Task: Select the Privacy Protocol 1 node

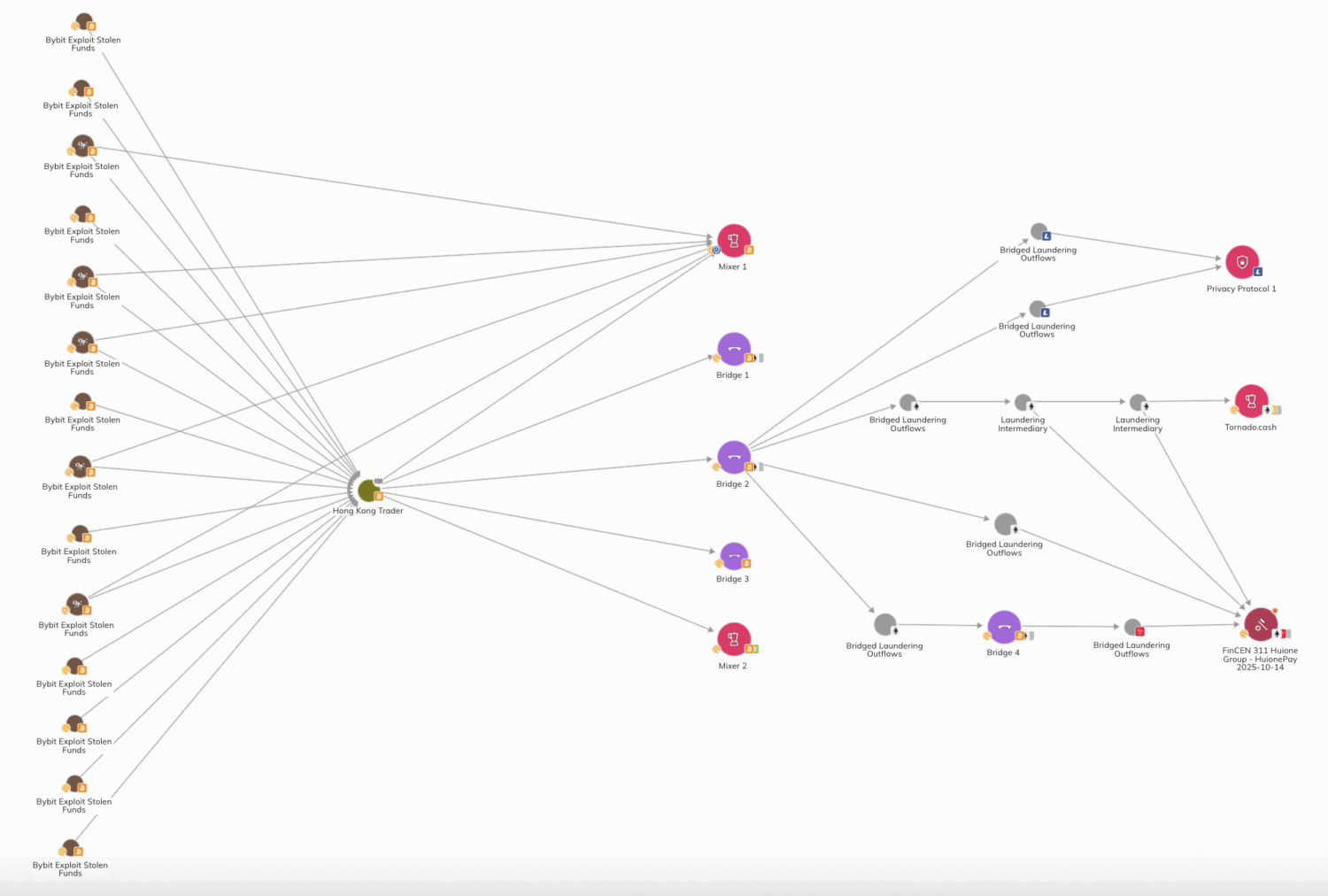Action: tap(1242, 262)
